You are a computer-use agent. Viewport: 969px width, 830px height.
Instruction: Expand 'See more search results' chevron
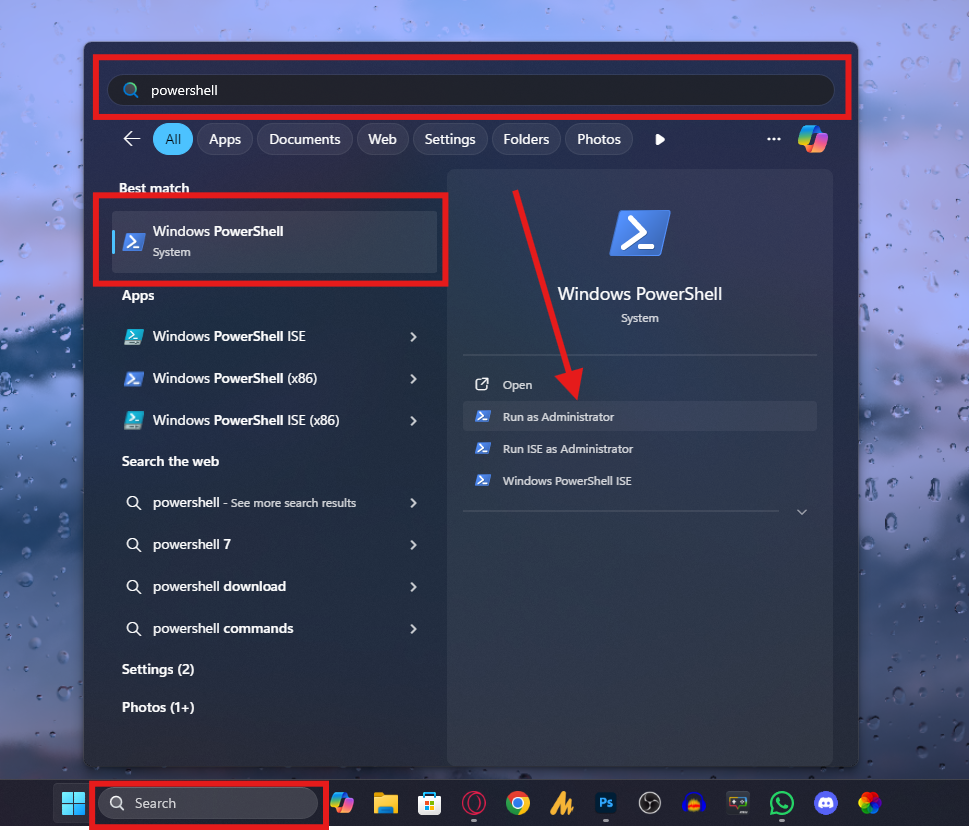point(413,503)
